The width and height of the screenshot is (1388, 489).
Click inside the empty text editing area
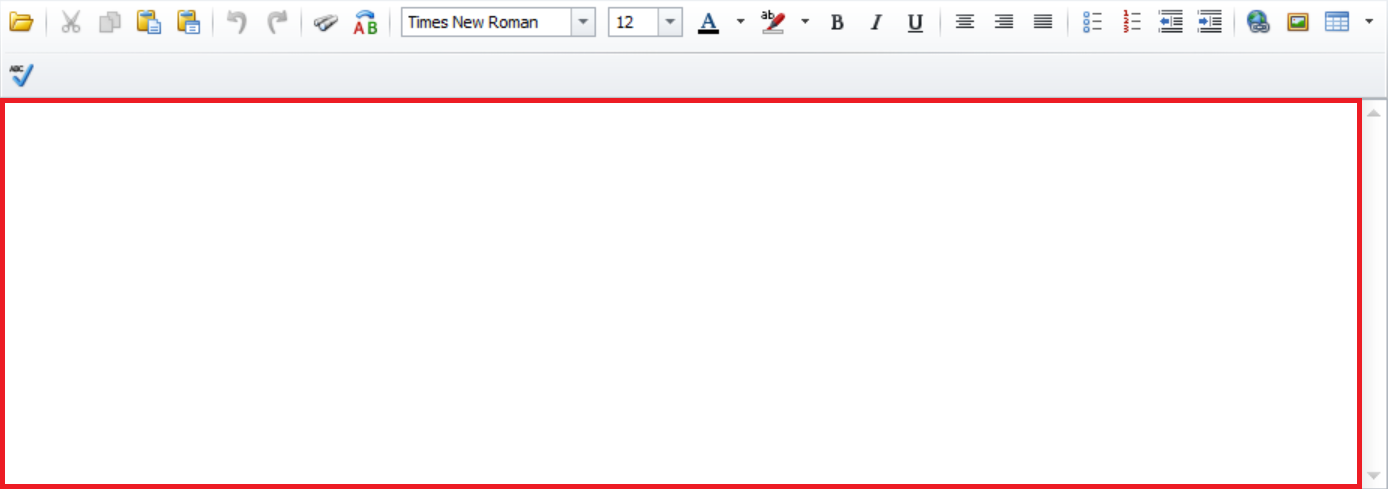click(x=680, y=292)
